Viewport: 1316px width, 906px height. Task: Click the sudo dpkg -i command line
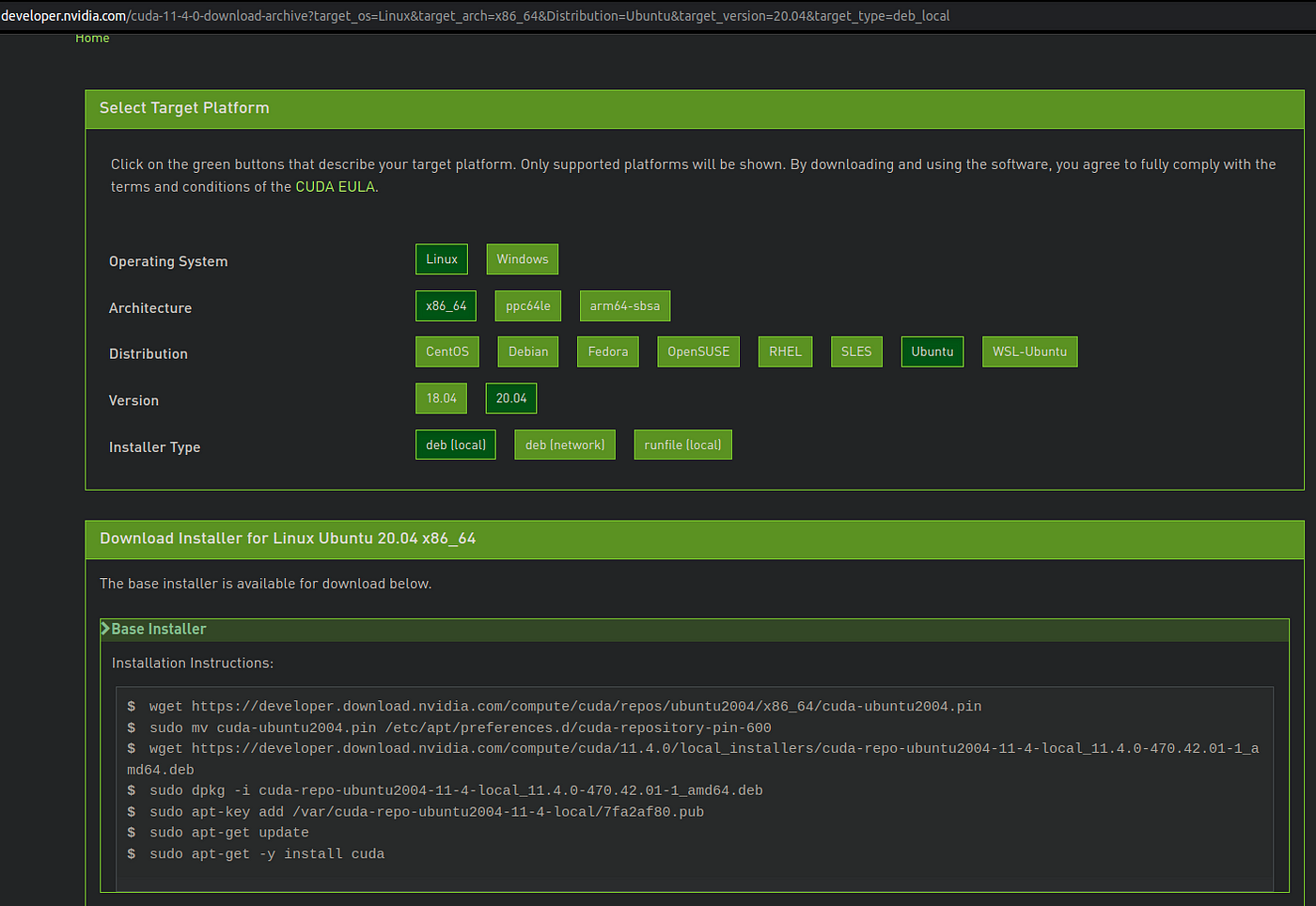point(446,791)
